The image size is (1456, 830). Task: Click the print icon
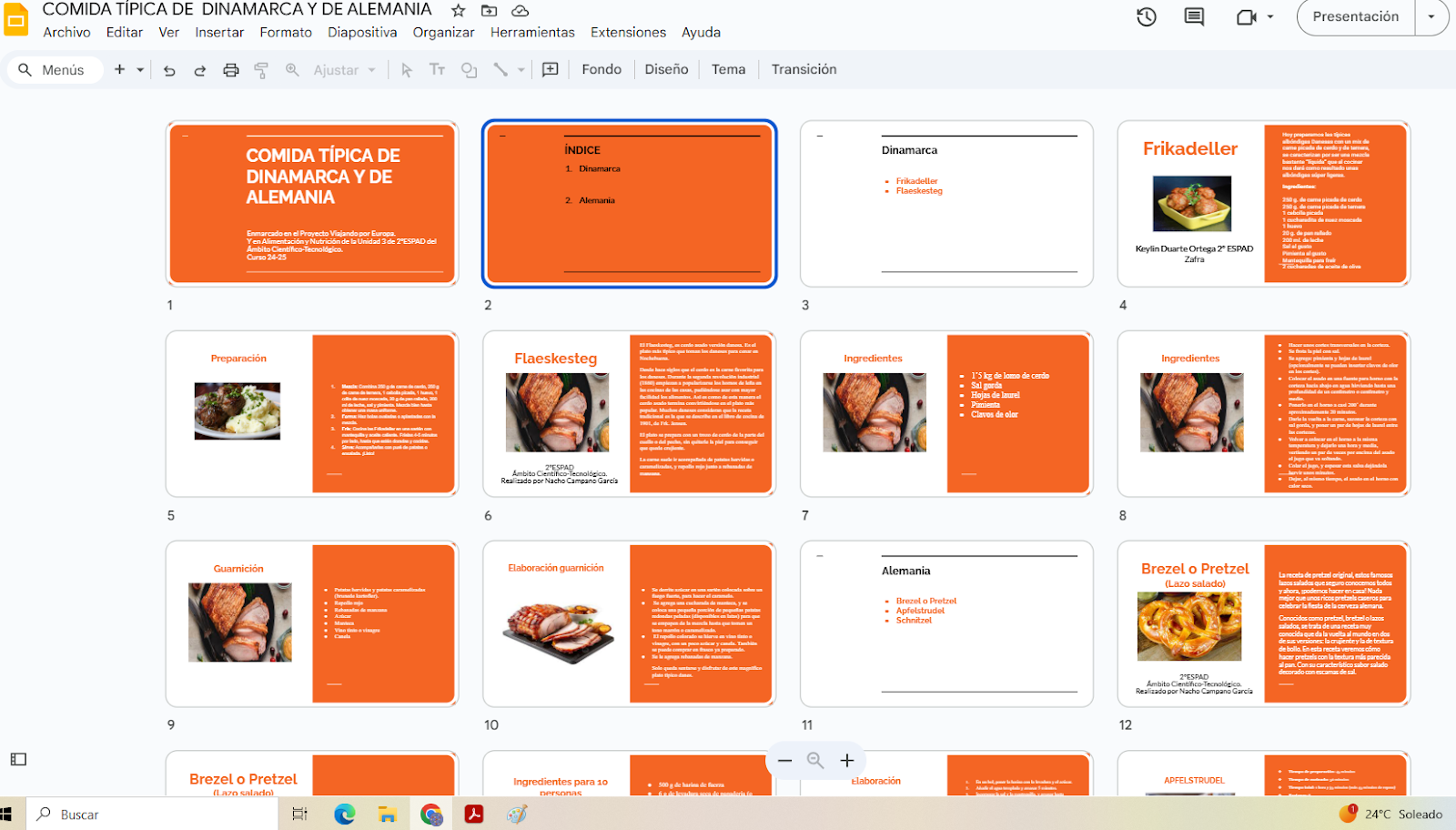tap(231, 70)
